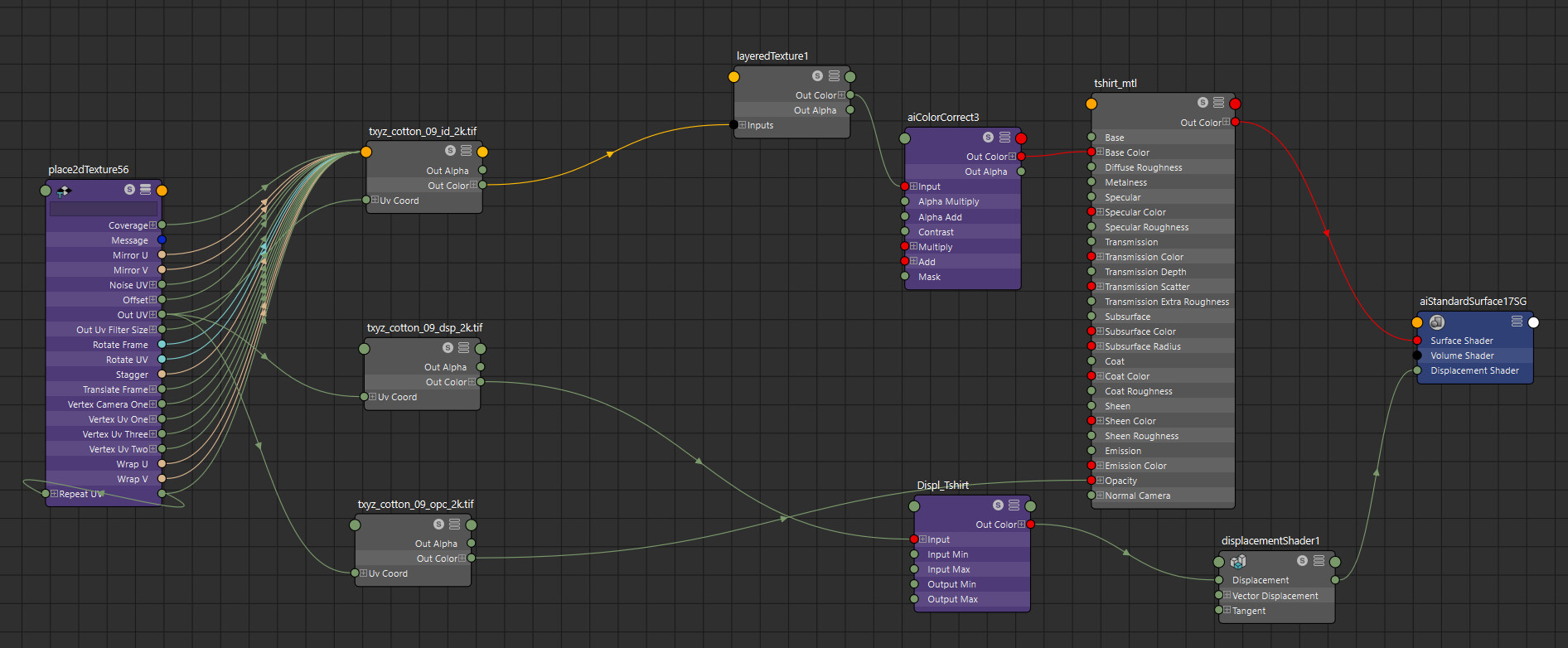
Task: Change view mode of place2dTexture56 node
Action: pos(146,190)
